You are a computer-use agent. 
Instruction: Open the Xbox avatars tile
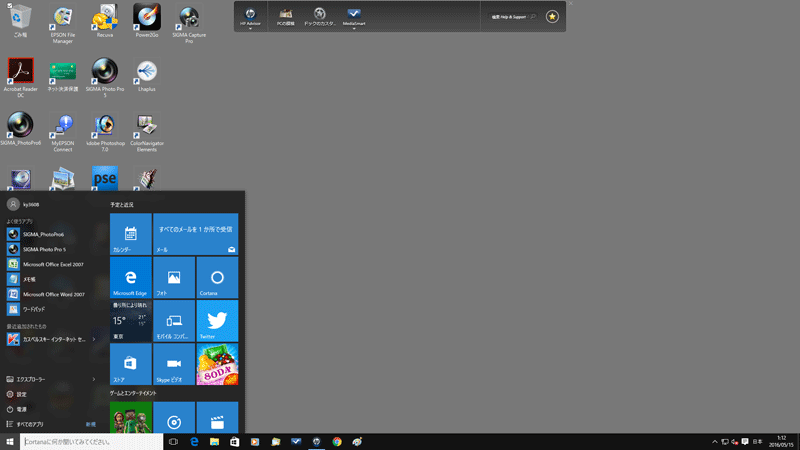[131, 417]
